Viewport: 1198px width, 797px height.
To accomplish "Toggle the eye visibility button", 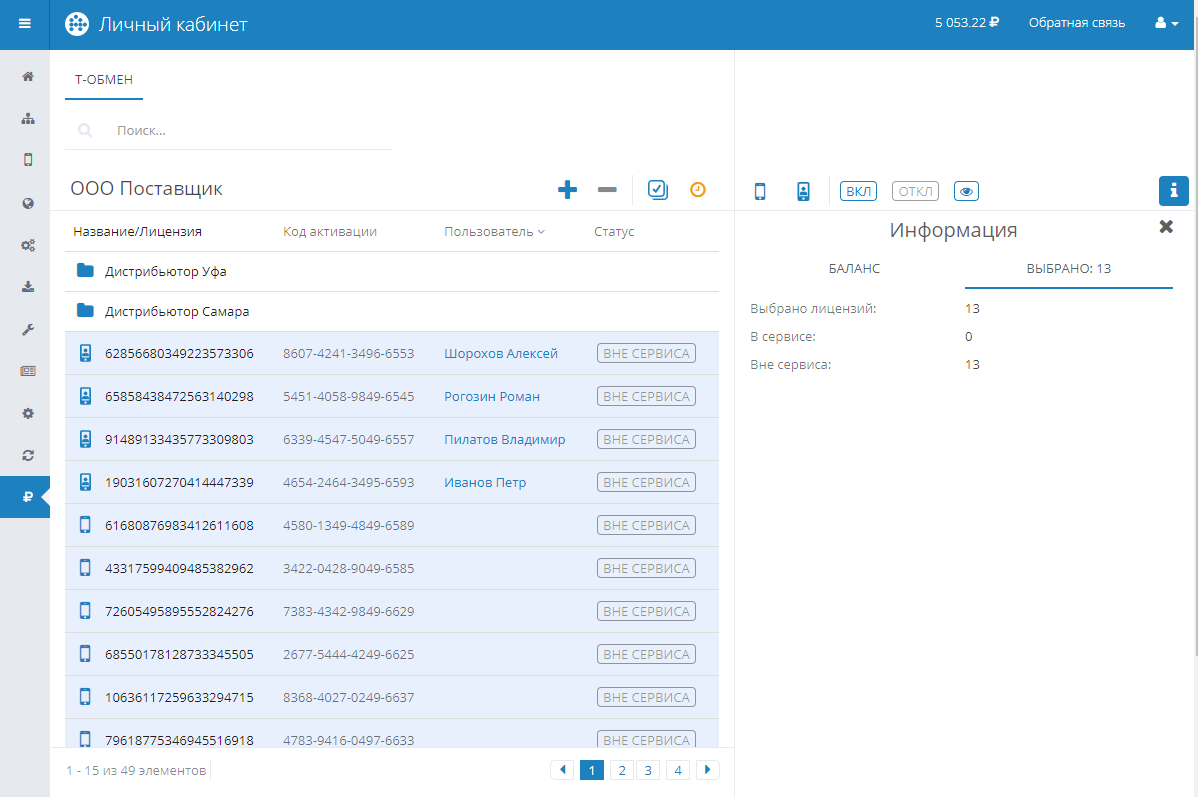I will click(x=966, y=191).
